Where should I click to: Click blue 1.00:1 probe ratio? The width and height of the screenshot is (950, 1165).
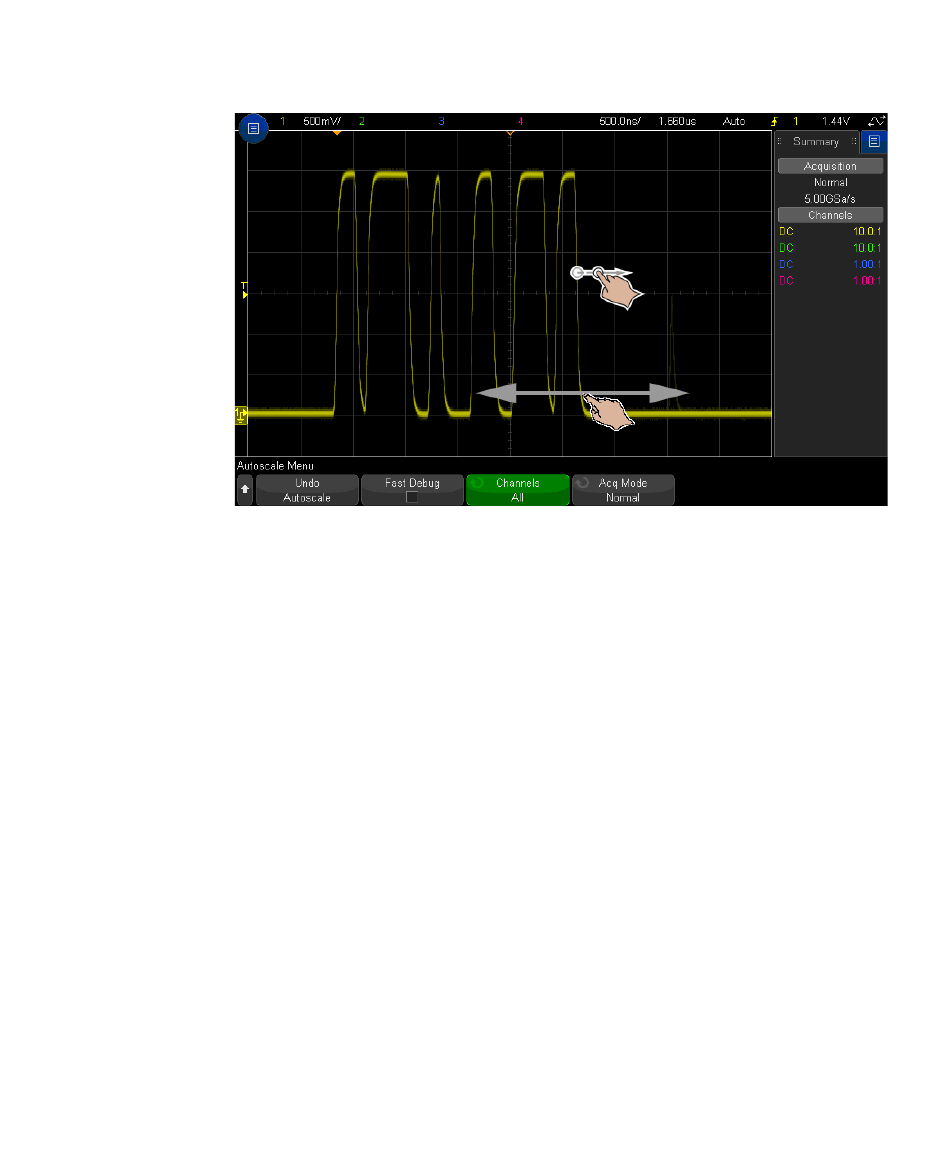click(867, 265)
